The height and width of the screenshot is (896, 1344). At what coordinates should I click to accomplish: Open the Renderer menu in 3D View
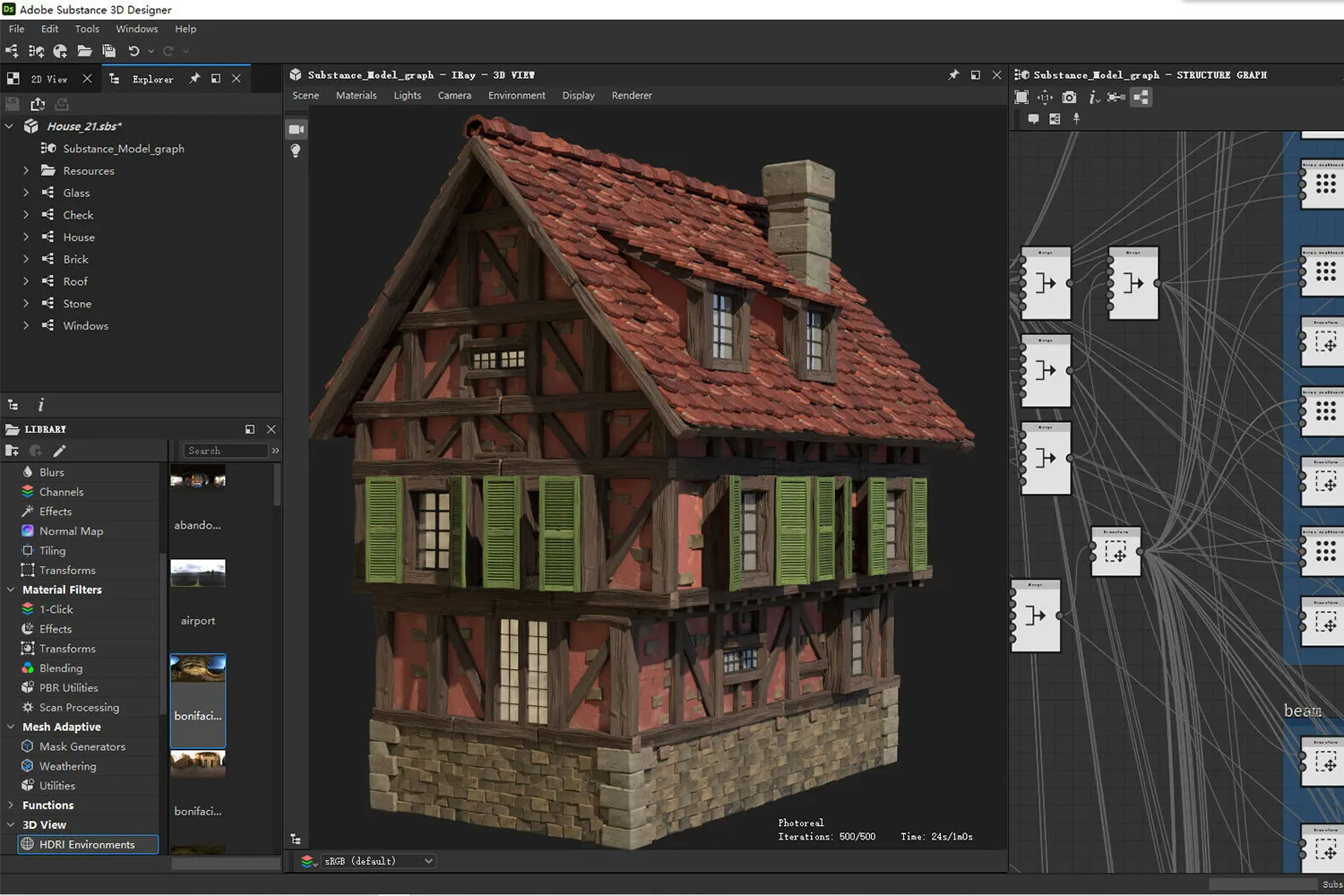tap(632, 95)
